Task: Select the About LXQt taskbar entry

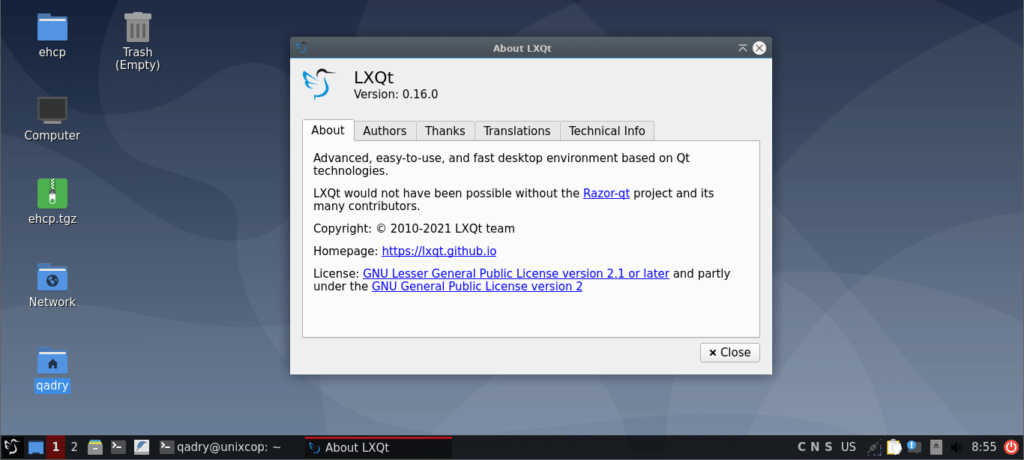Action: [378, 448]
